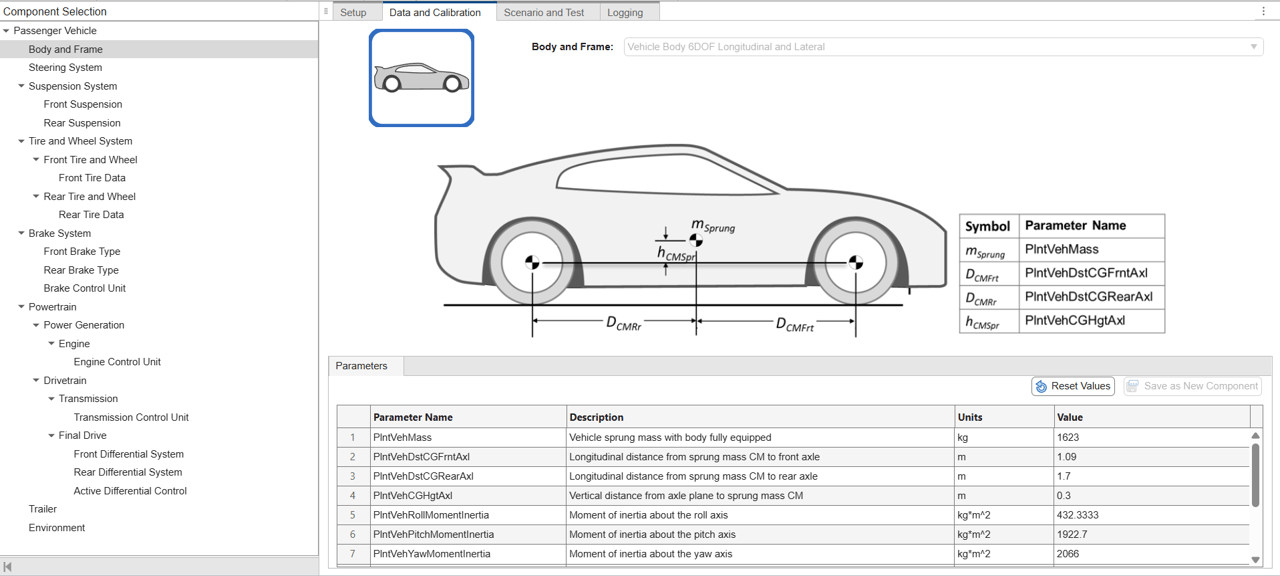This screenshot has height=576, width=1280.
Task: Collapse the Front Tire and Wheel node
Action: coord(37,160)
